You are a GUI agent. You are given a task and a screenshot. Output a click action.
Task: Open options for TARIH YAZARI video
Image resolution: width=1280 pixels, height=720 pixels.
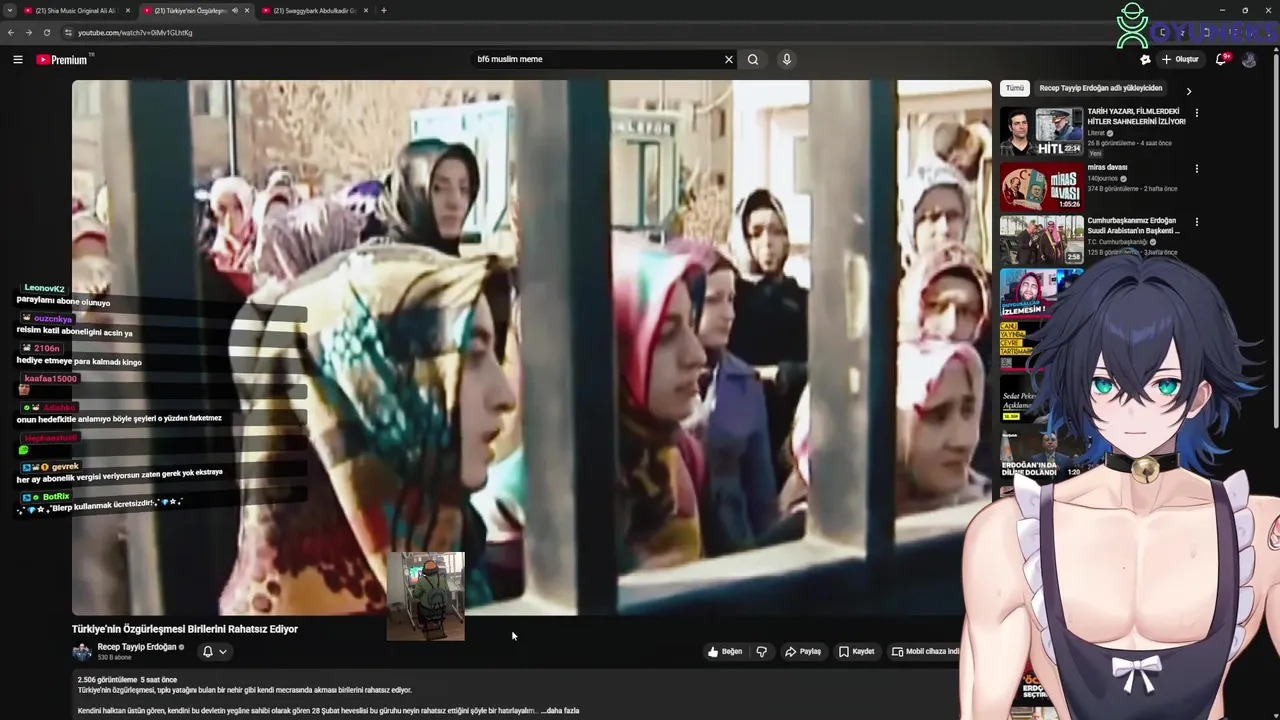pos(1197,113)
